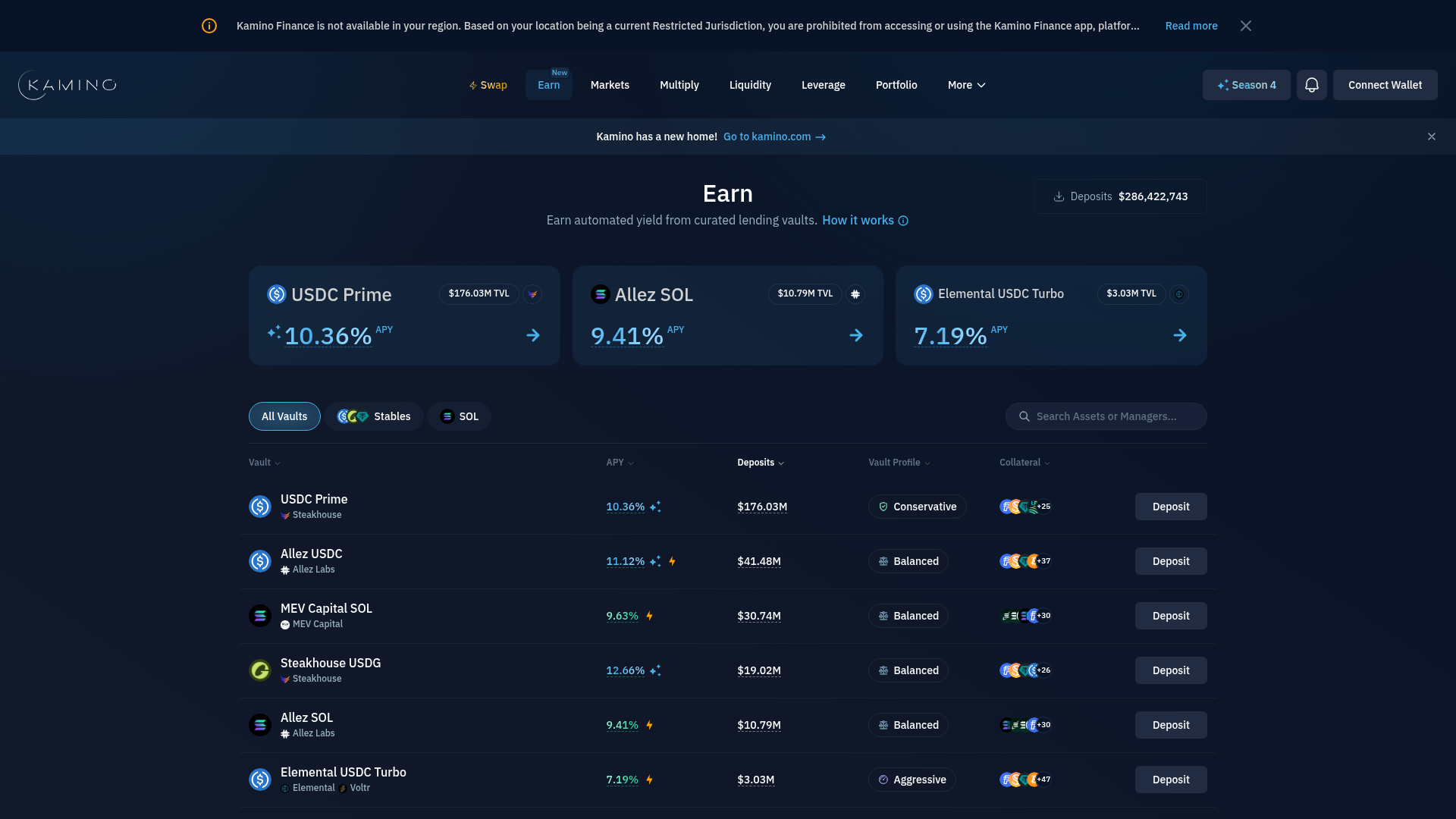Deposit into Allez SOL vault

1171,725
